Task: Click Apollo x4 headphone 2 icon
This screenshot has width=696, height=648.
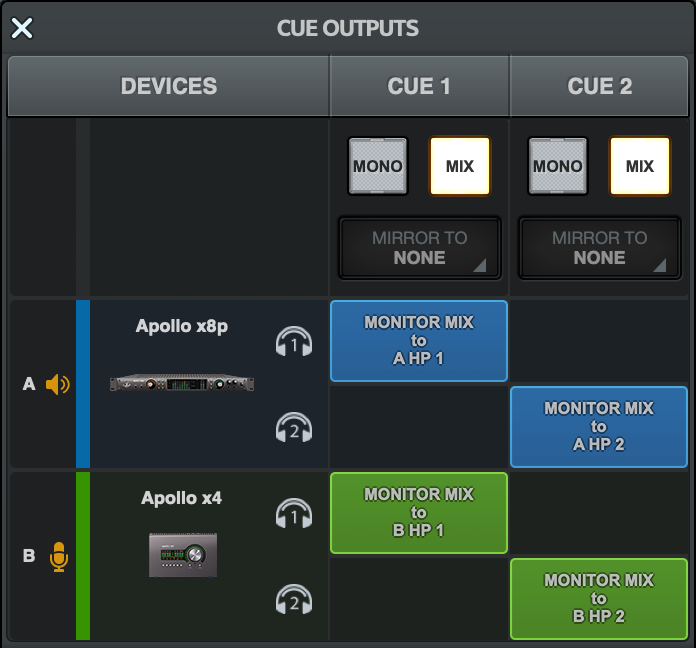Action: coord(294,600)
